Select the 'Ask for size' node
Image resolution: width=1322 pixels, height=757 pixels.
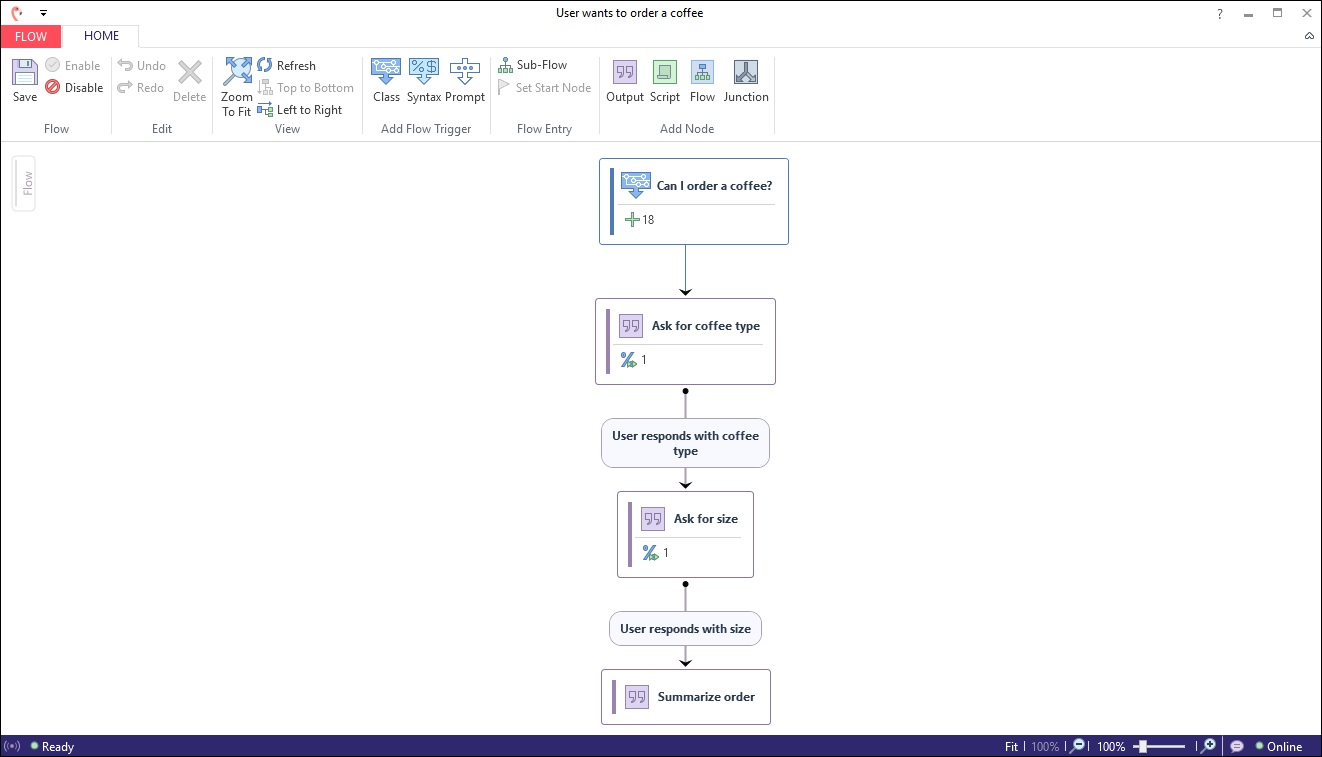[x=685, y=534]
